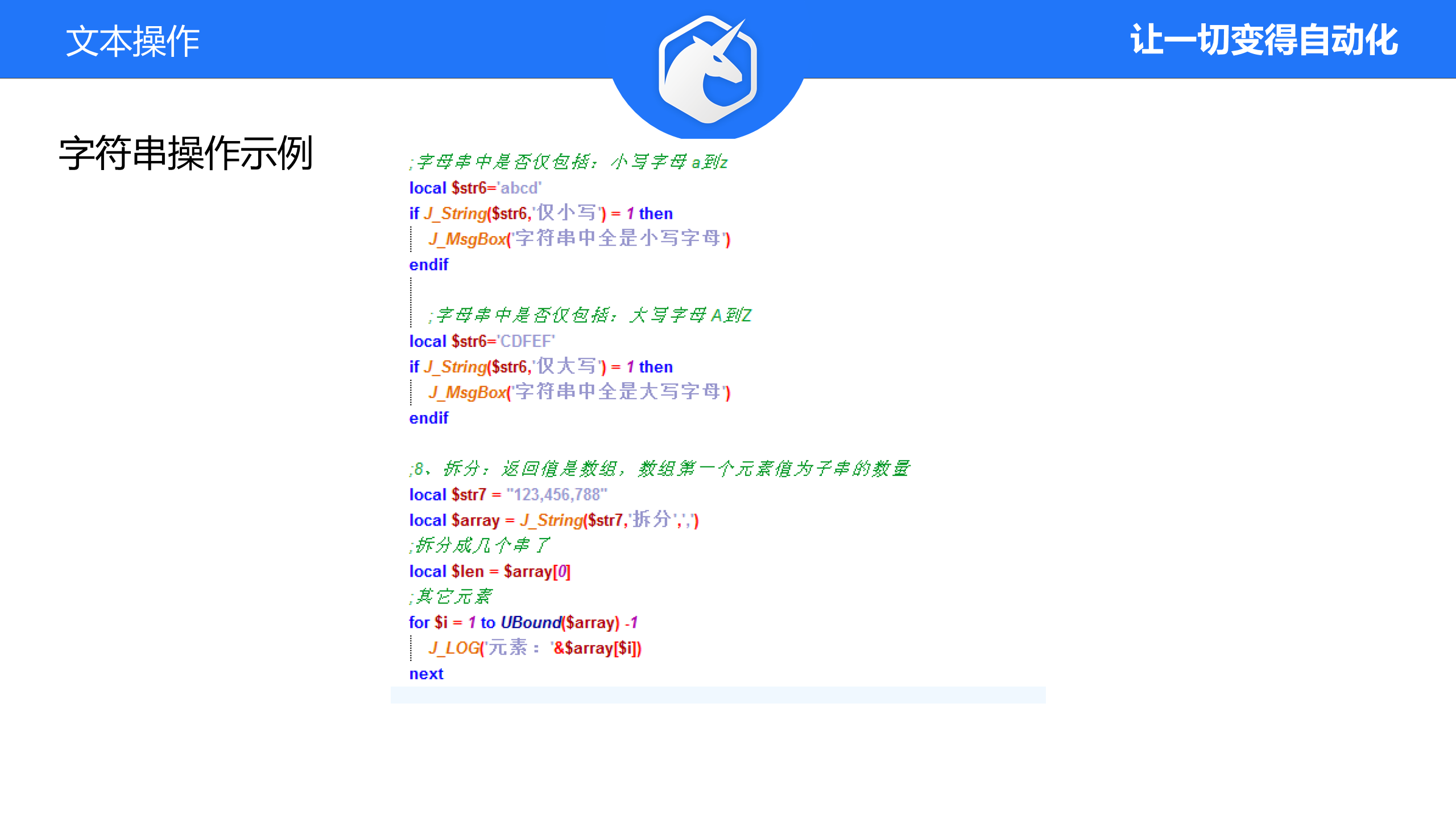
Task: Click the local $len = $array[0] line
Action: click(489, 571)
